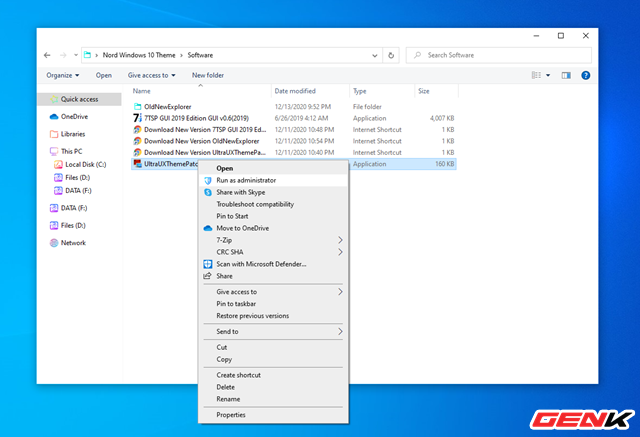Image resolution: width=640 pixels, height=437 pixels.
Task: Expand Give access to context submenu
Action: (x=273, y=292)
